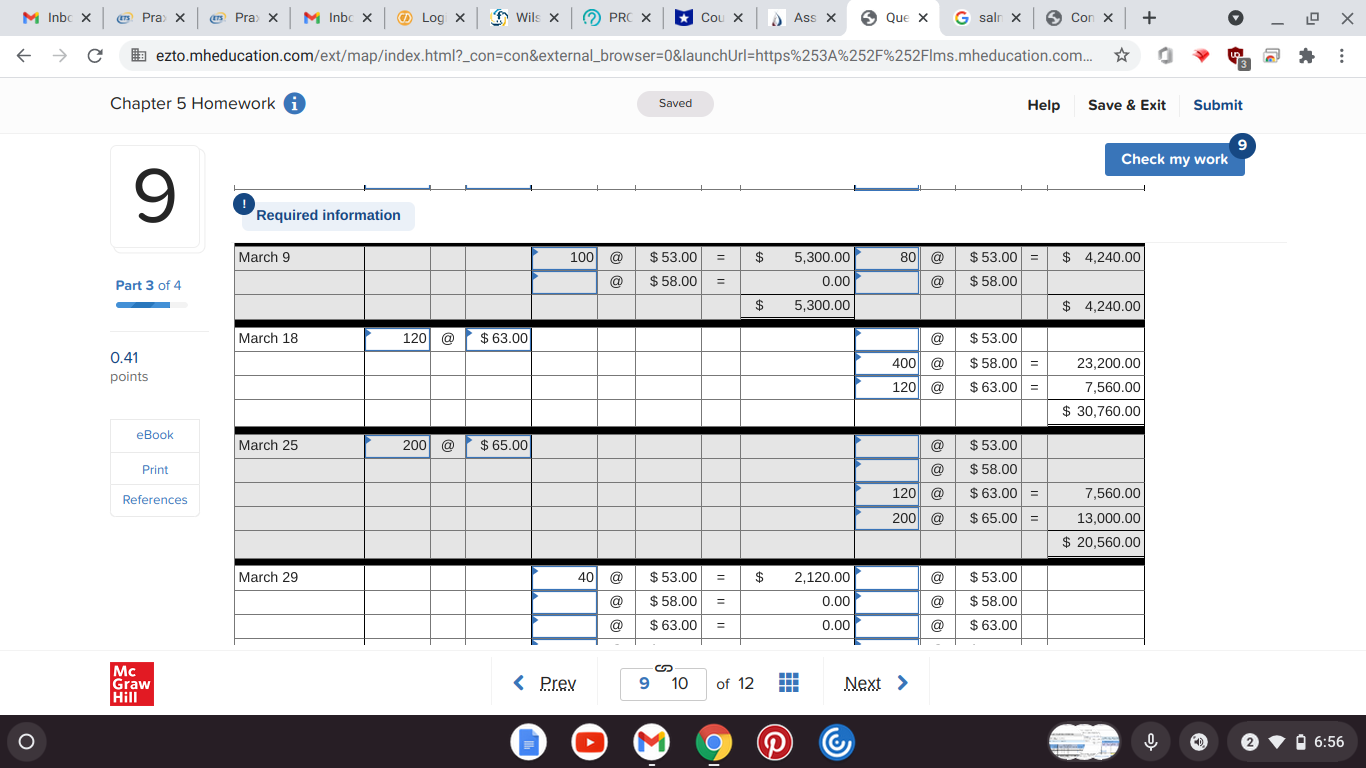Click the Help link
This screenshot has width=1366, height=768.
point(1043,105)
